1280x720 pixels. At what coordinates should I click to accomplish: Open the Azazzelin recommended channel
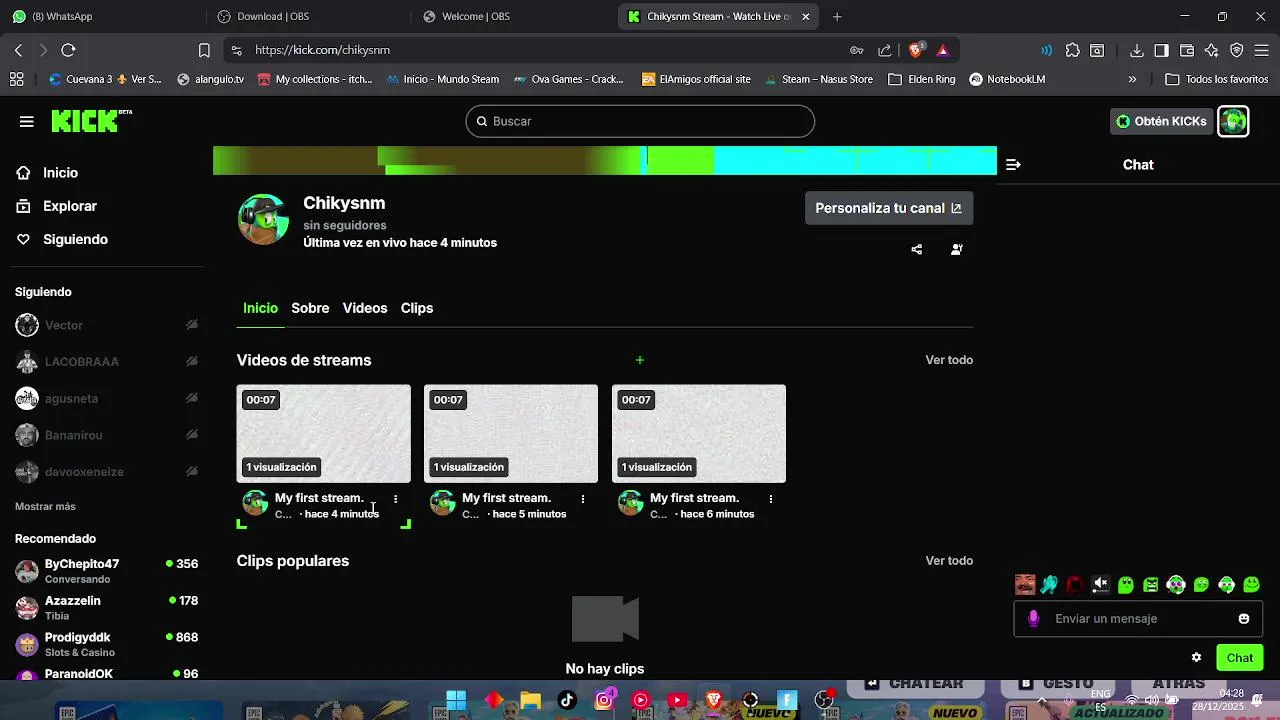point(106,607)
